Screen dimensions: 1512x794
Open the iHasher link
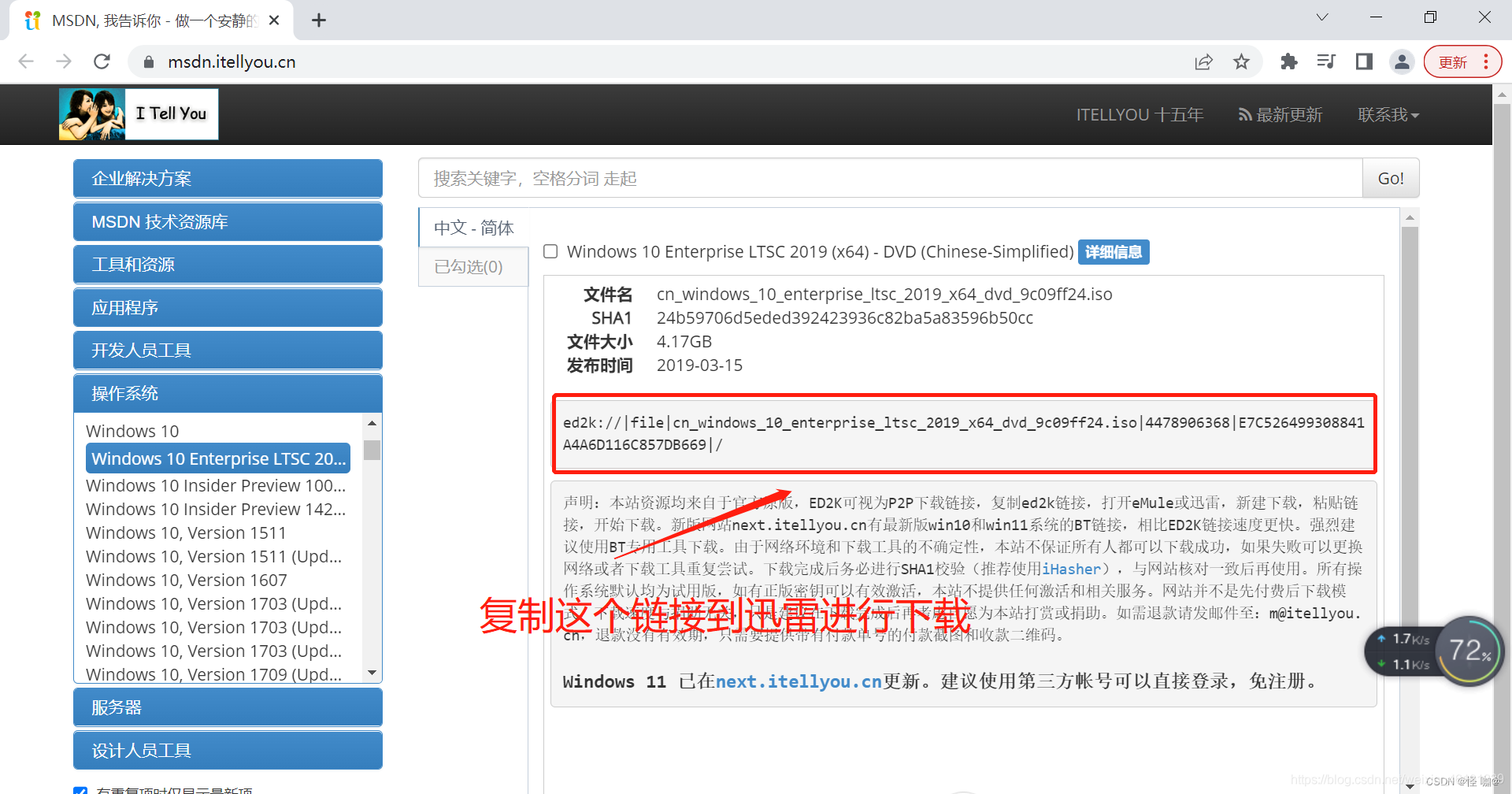pos(1071,569)
